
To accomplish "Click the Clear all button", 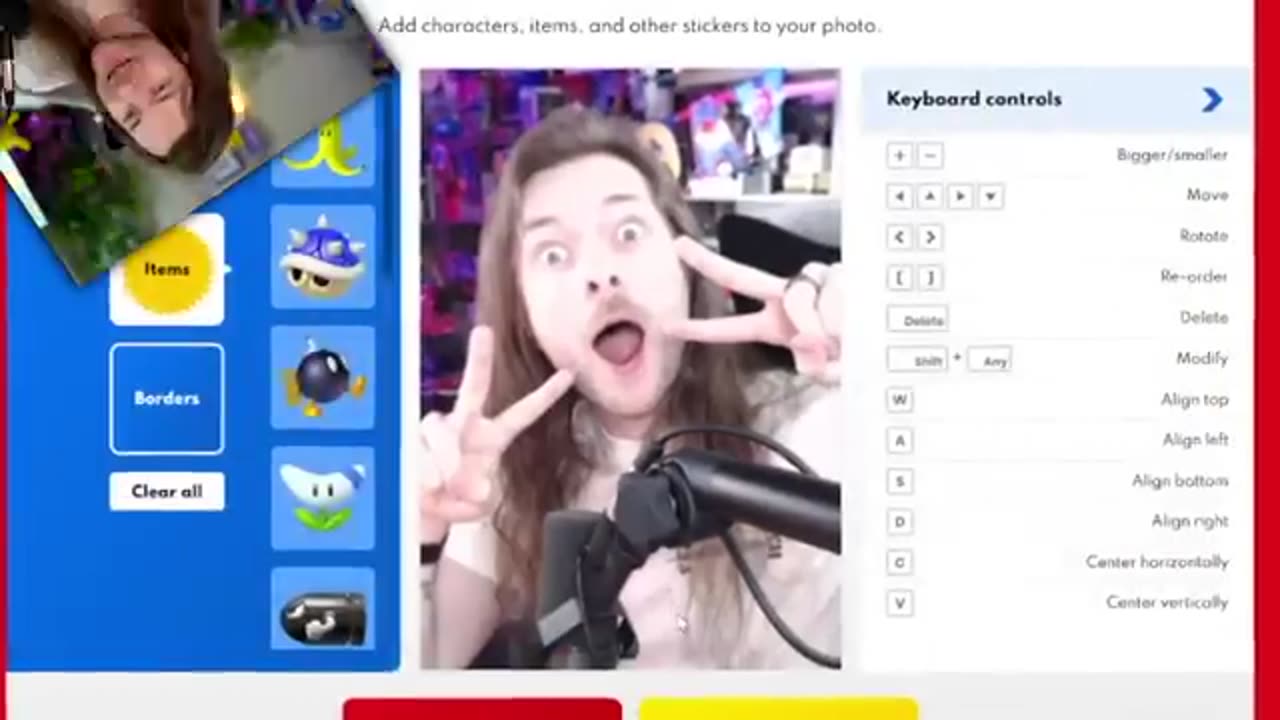I will [167, 491].
